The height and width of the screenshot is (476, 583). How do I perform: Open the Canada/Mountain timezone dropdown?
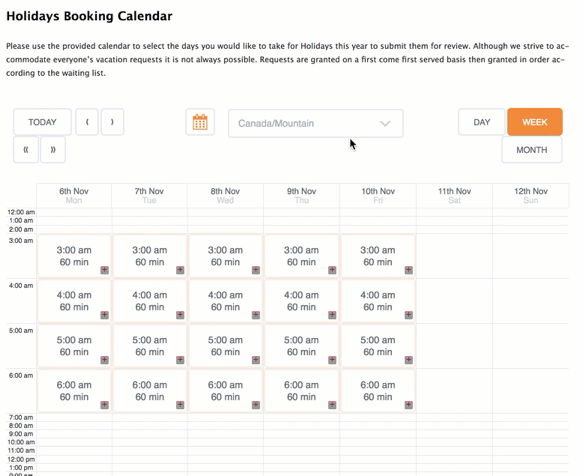pos(316,123)
